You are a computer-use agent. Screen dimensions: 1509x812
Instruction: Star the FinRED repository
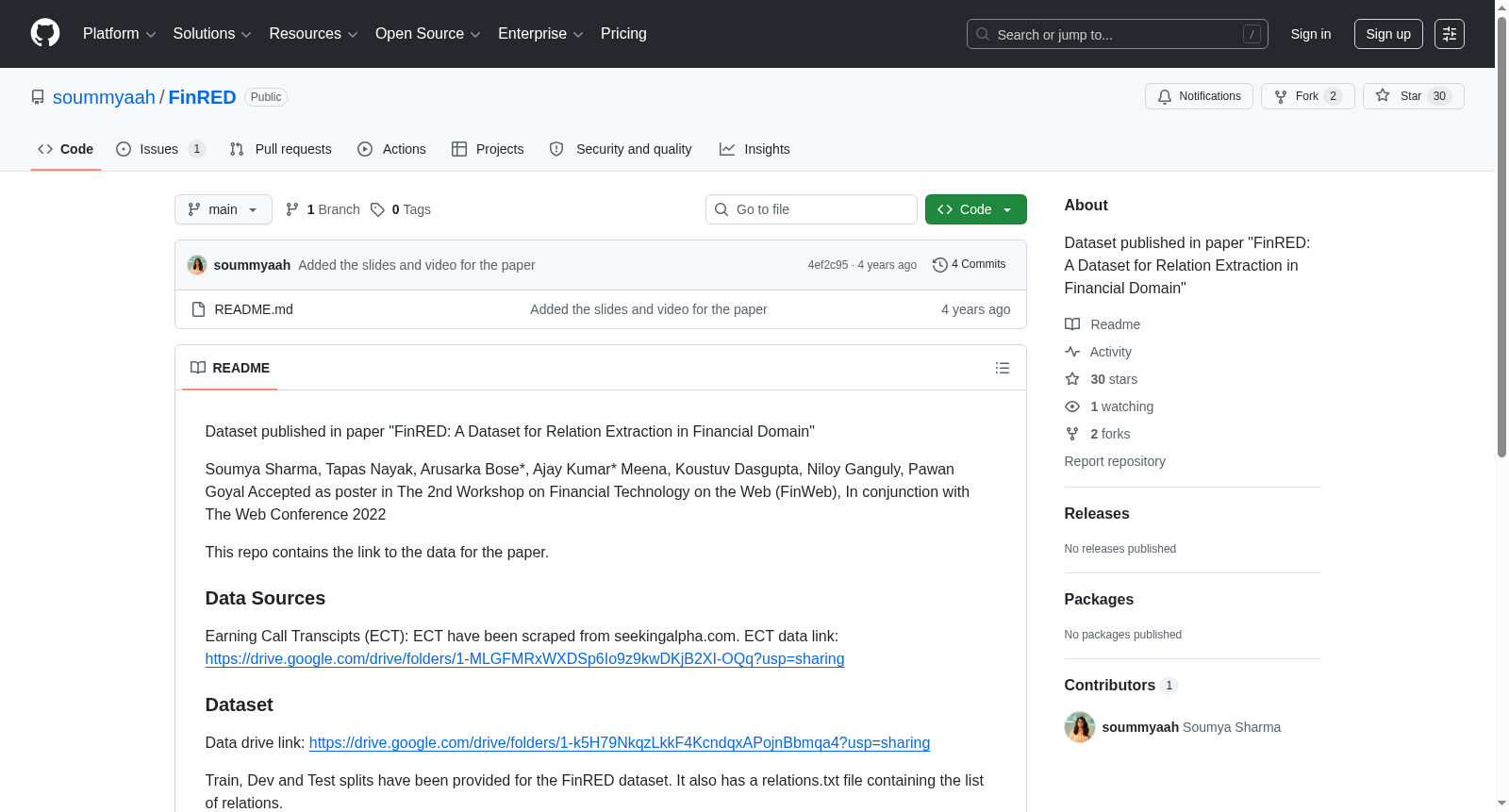(1413, 96)
